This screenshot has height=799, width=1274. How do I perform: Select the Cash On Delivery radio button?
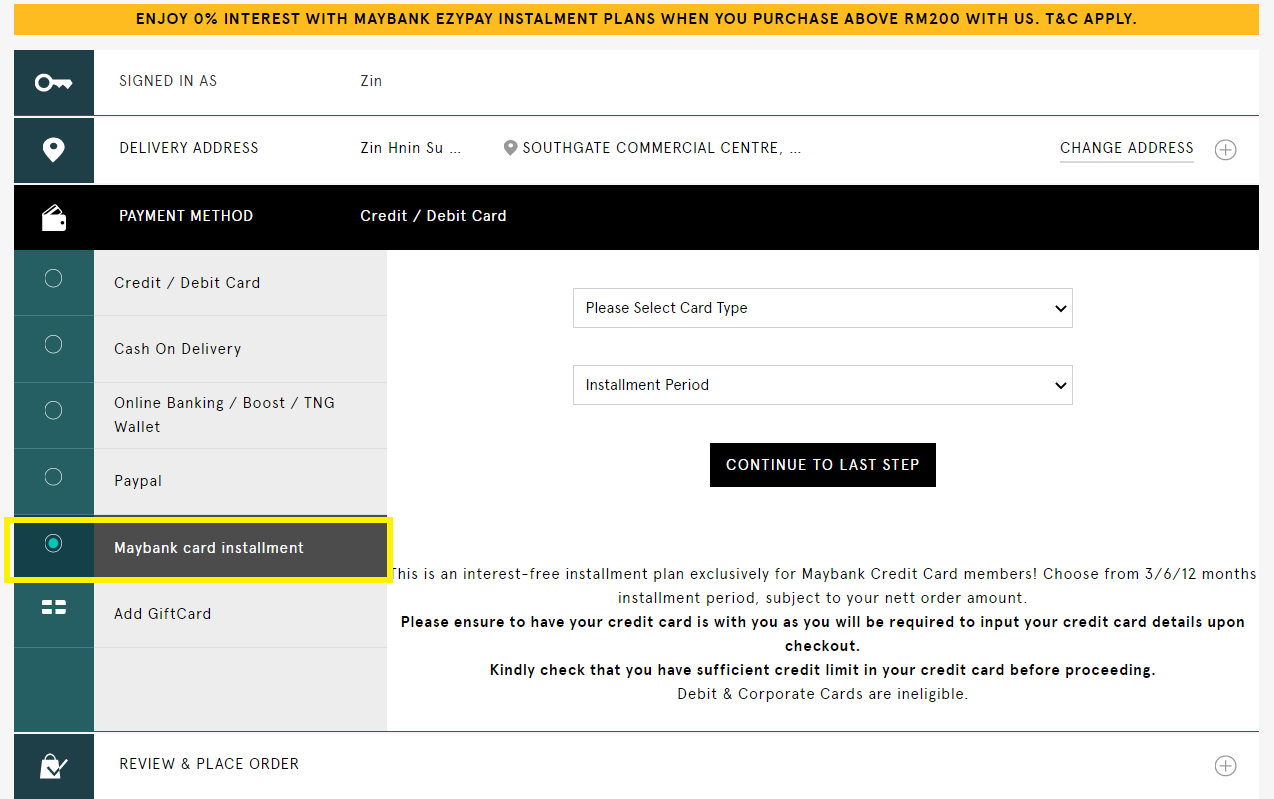pos(54,344)
